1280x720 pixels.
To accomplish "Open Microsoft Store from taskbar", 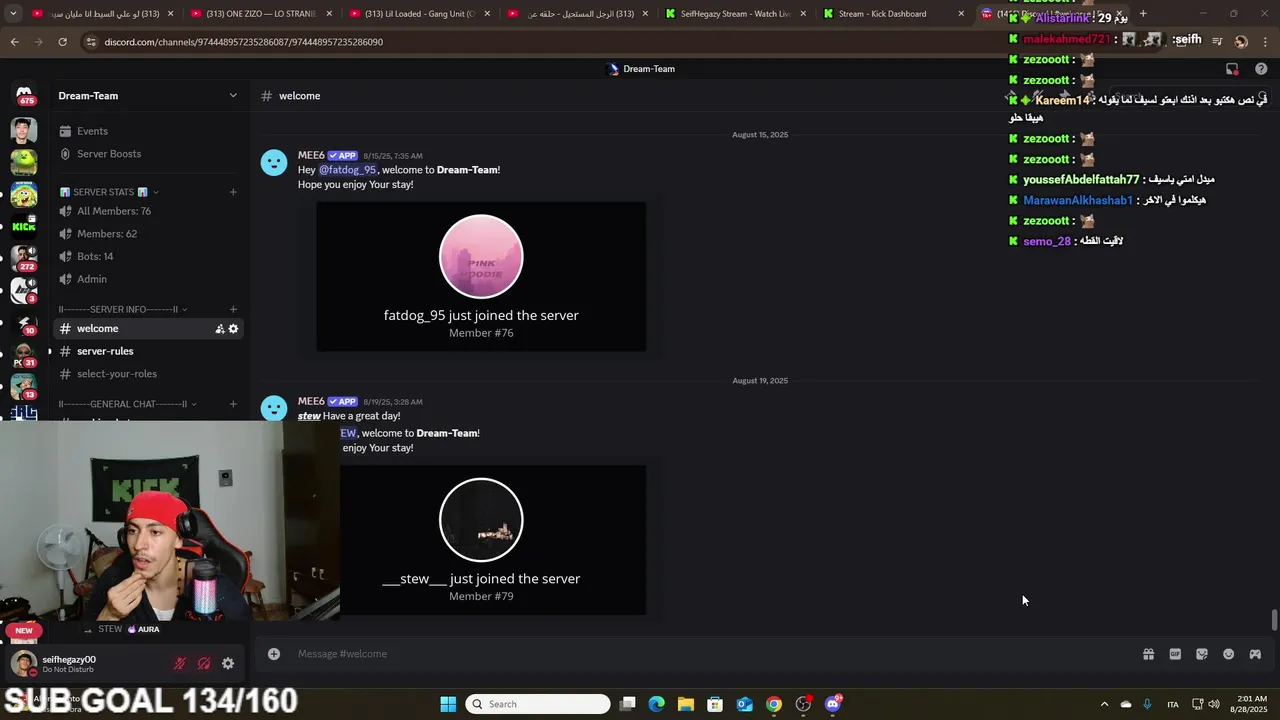I will click(x=715, y=704).
